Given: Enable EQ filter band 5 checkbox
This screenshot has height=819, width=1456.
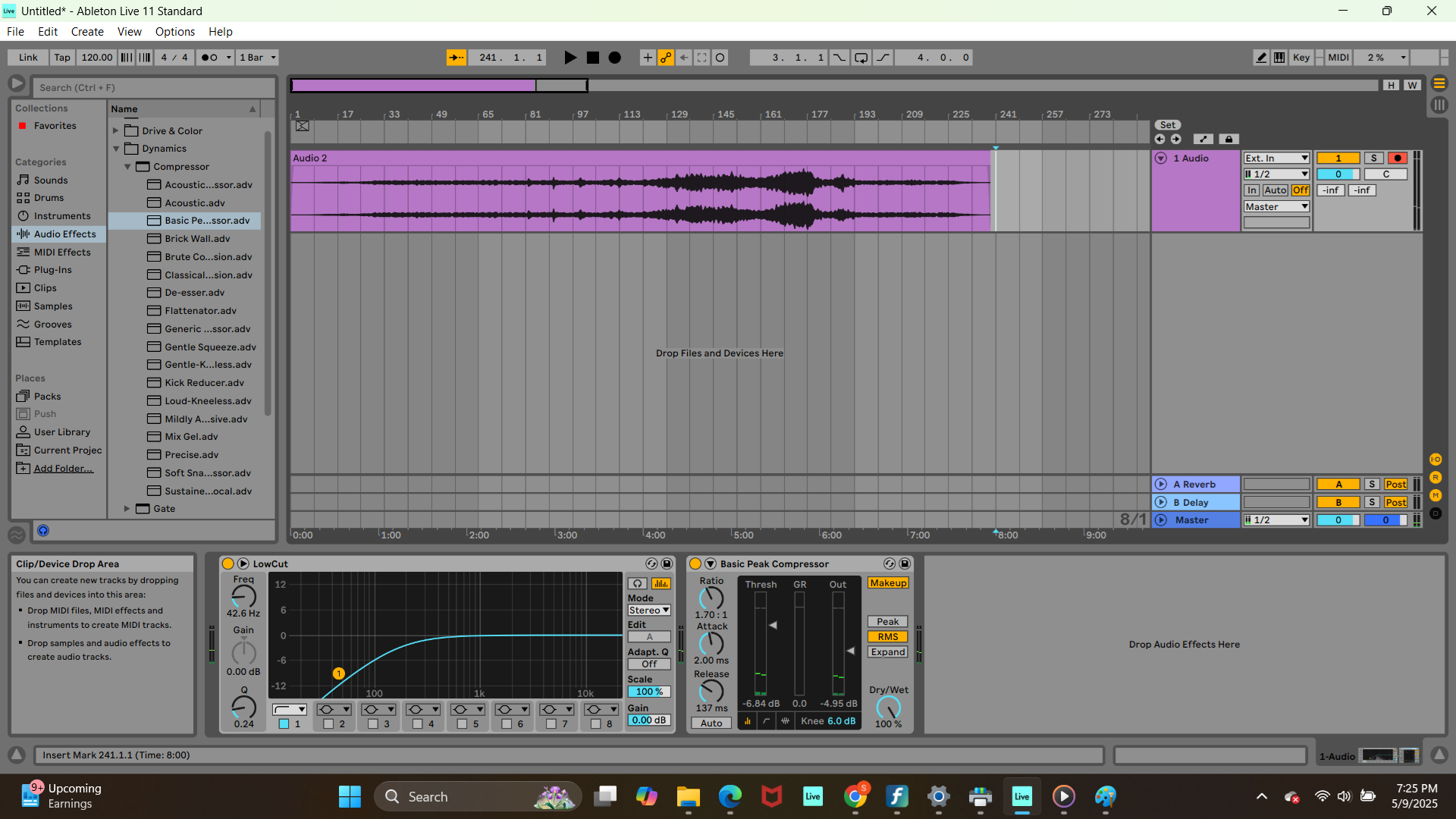Looking at the screenshot, I should pos(463,724).
